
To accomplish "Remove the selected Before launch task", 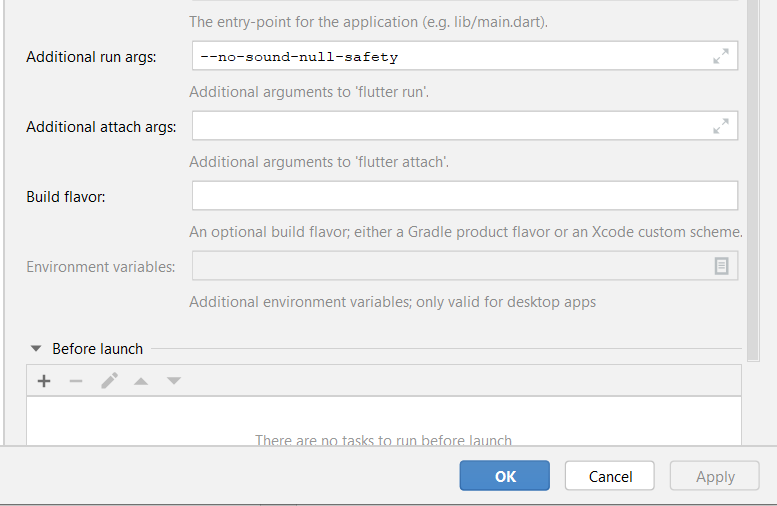I will coord(76,381).
